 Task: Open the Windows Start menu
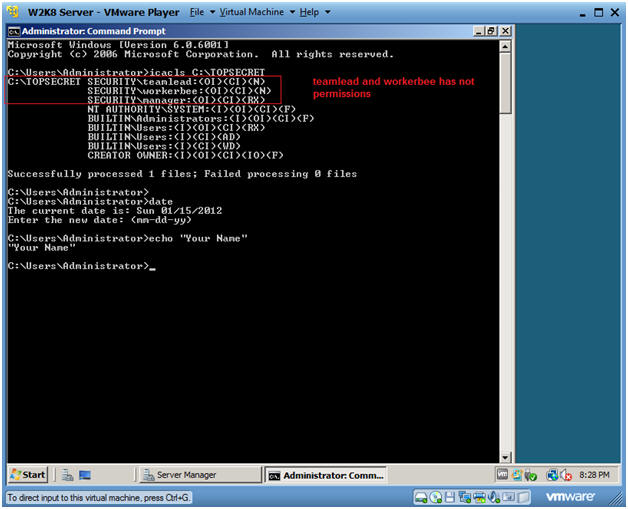28,475
